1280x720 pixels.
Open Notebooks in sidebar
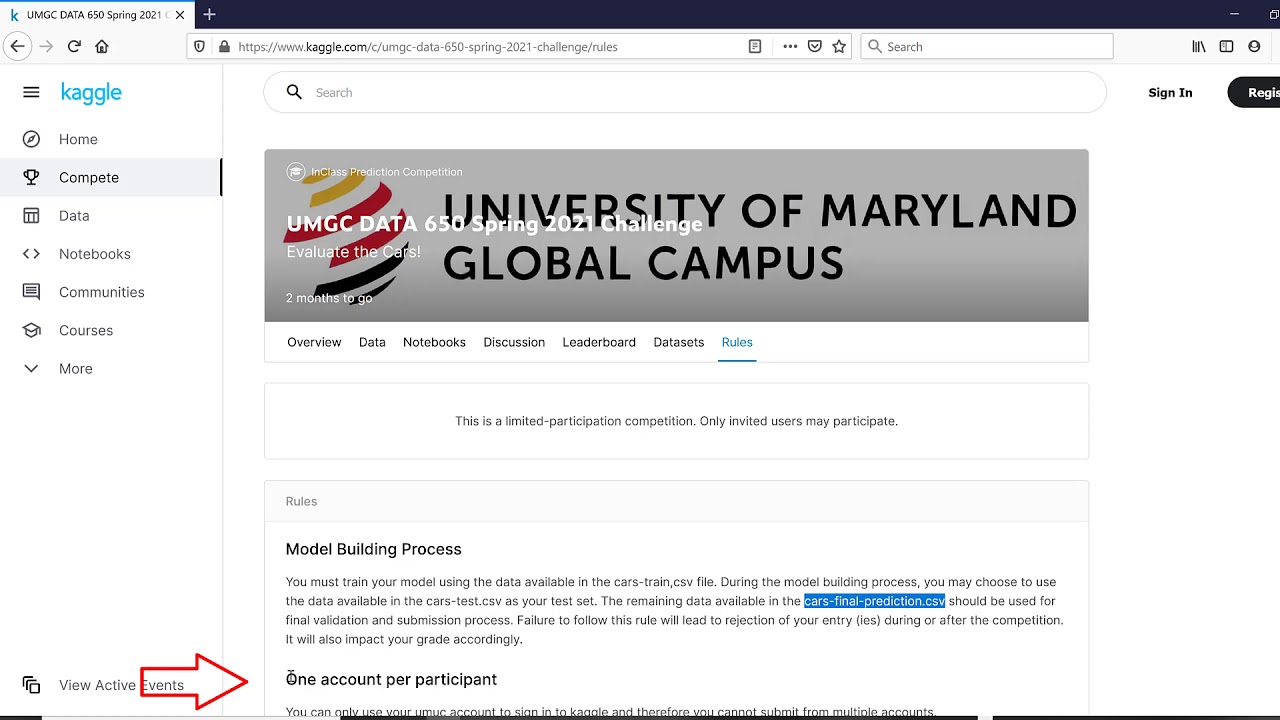point(95,254)
